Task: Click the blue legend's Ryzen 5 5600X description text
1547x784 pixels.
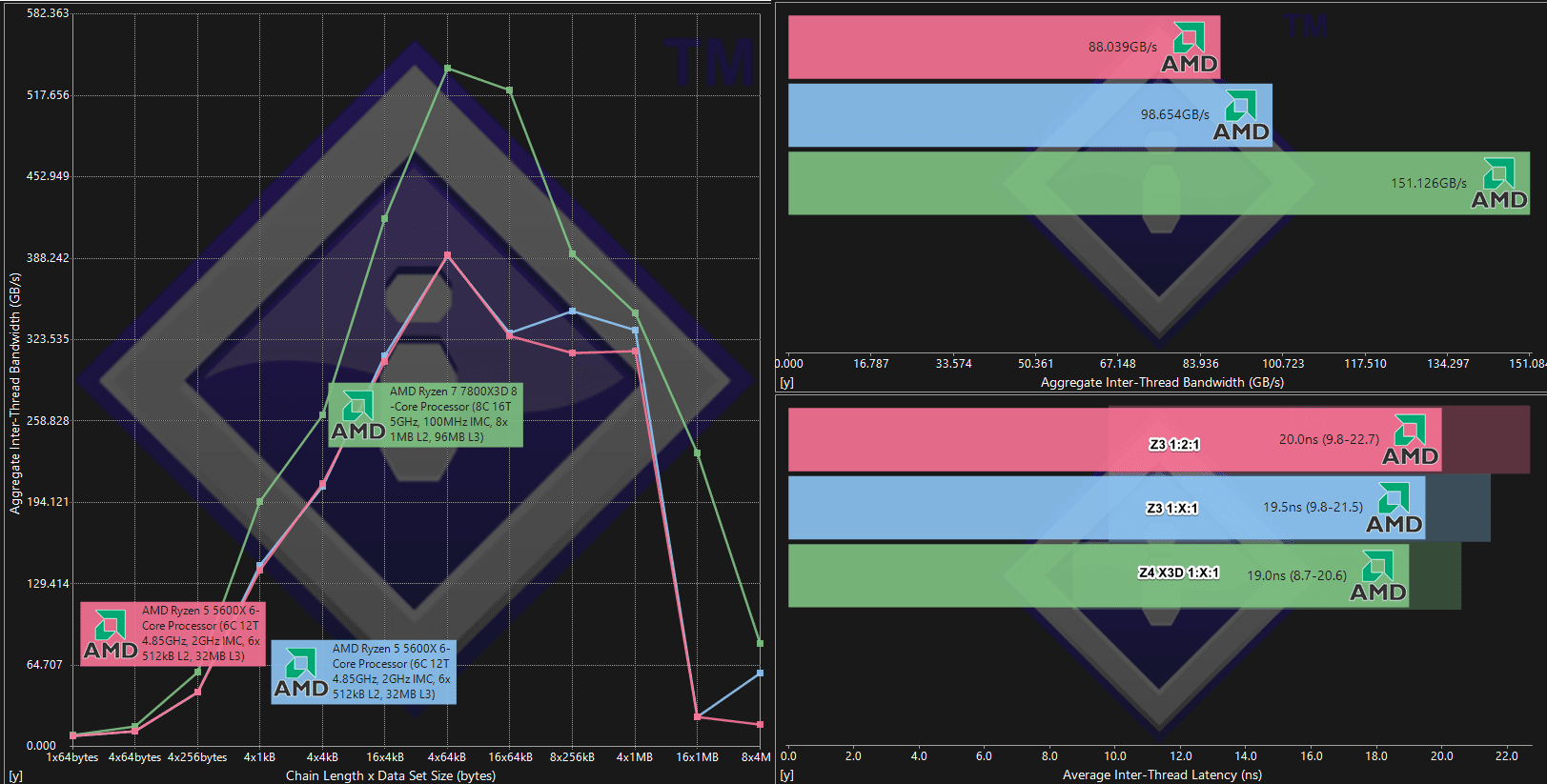Action: click(392, 672)
